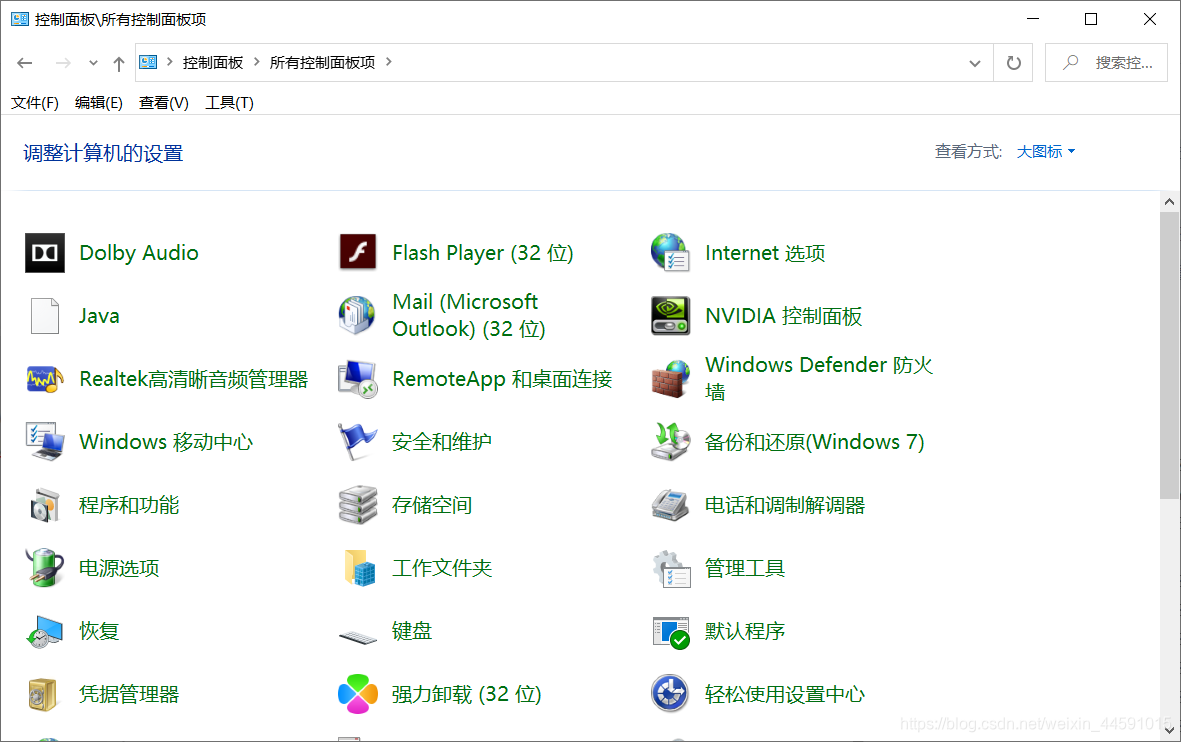
Task: Expand the chevron after 控制面板 breadcrumb
Action: pyautogui.click(x=257, y=62)
